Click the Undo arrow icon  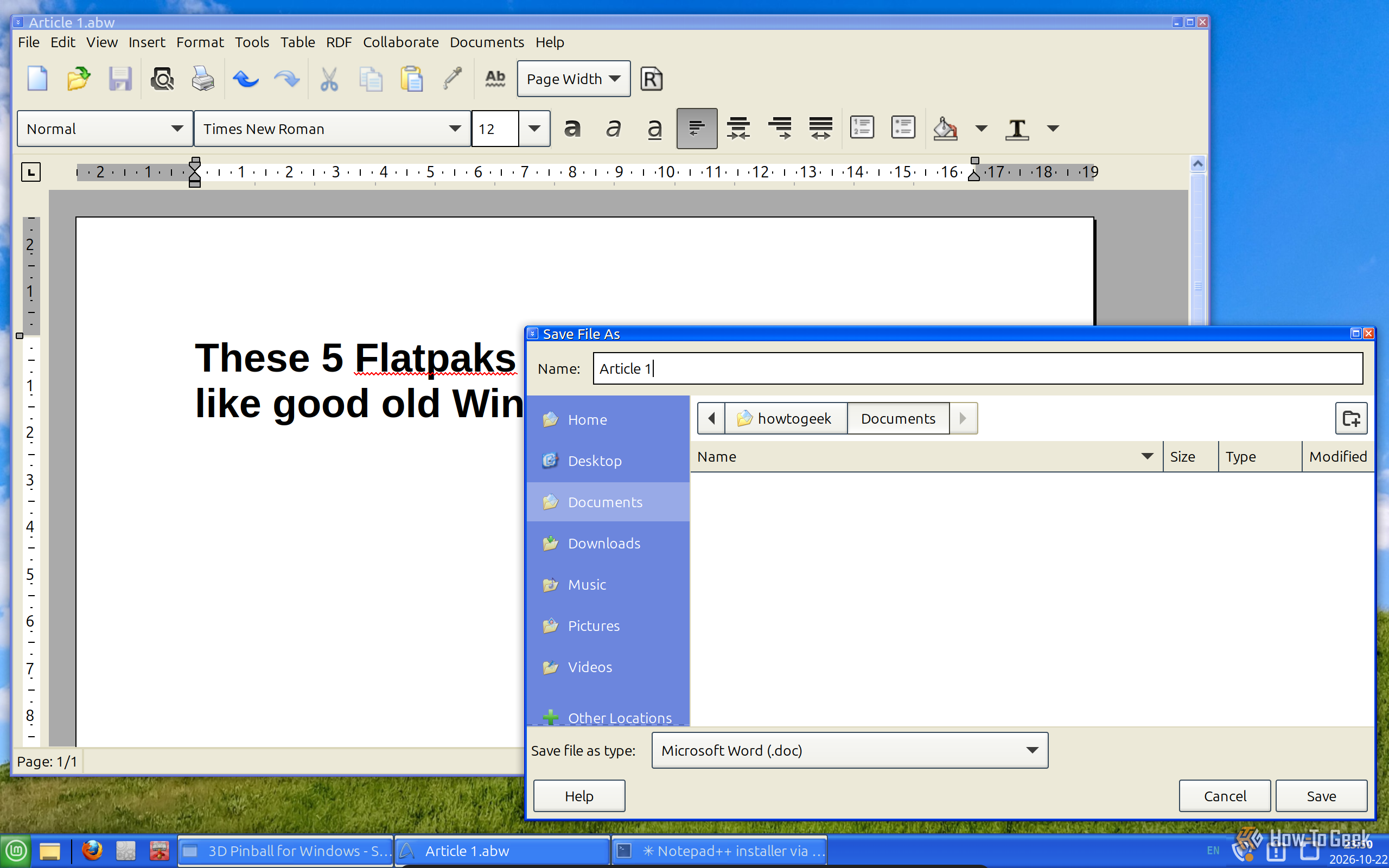[x=246, y=79]
